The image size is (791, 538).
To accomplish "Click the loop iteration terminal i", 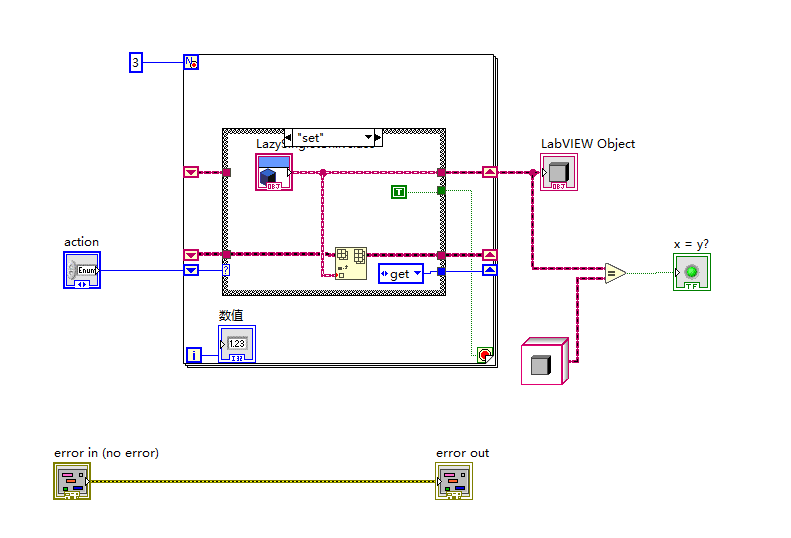I will pos(194,355).
